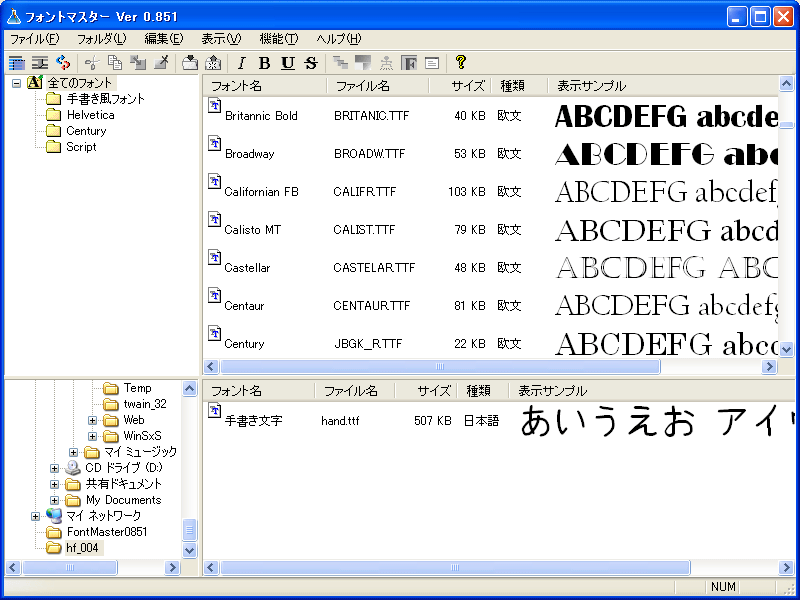Image resolution: width=800 pixels, height=600 pixels.
Task: Click the yellow question mark help icon
Action: point(461,62)
